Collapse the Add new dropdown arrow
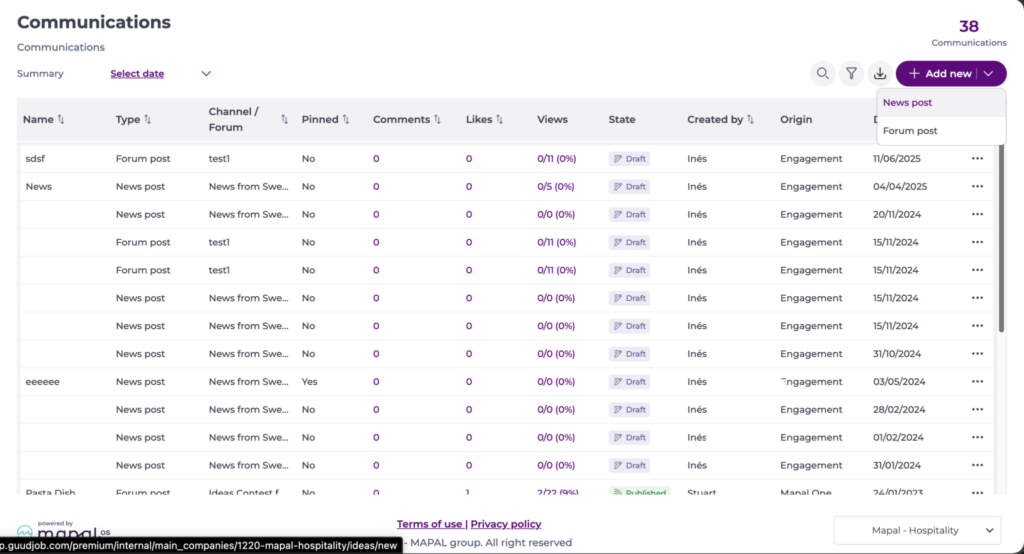1024x554 pixels. coord(989,74)
